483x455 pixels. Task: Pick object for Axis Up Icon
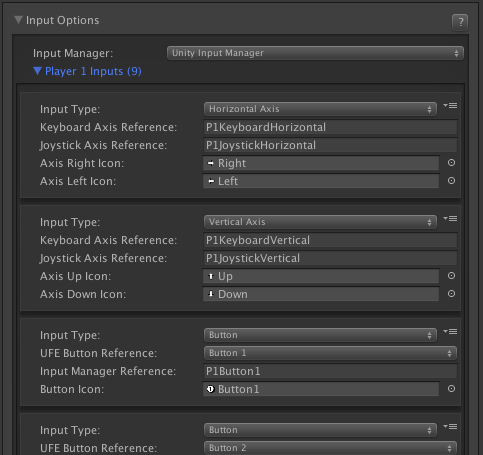[451, 276]
